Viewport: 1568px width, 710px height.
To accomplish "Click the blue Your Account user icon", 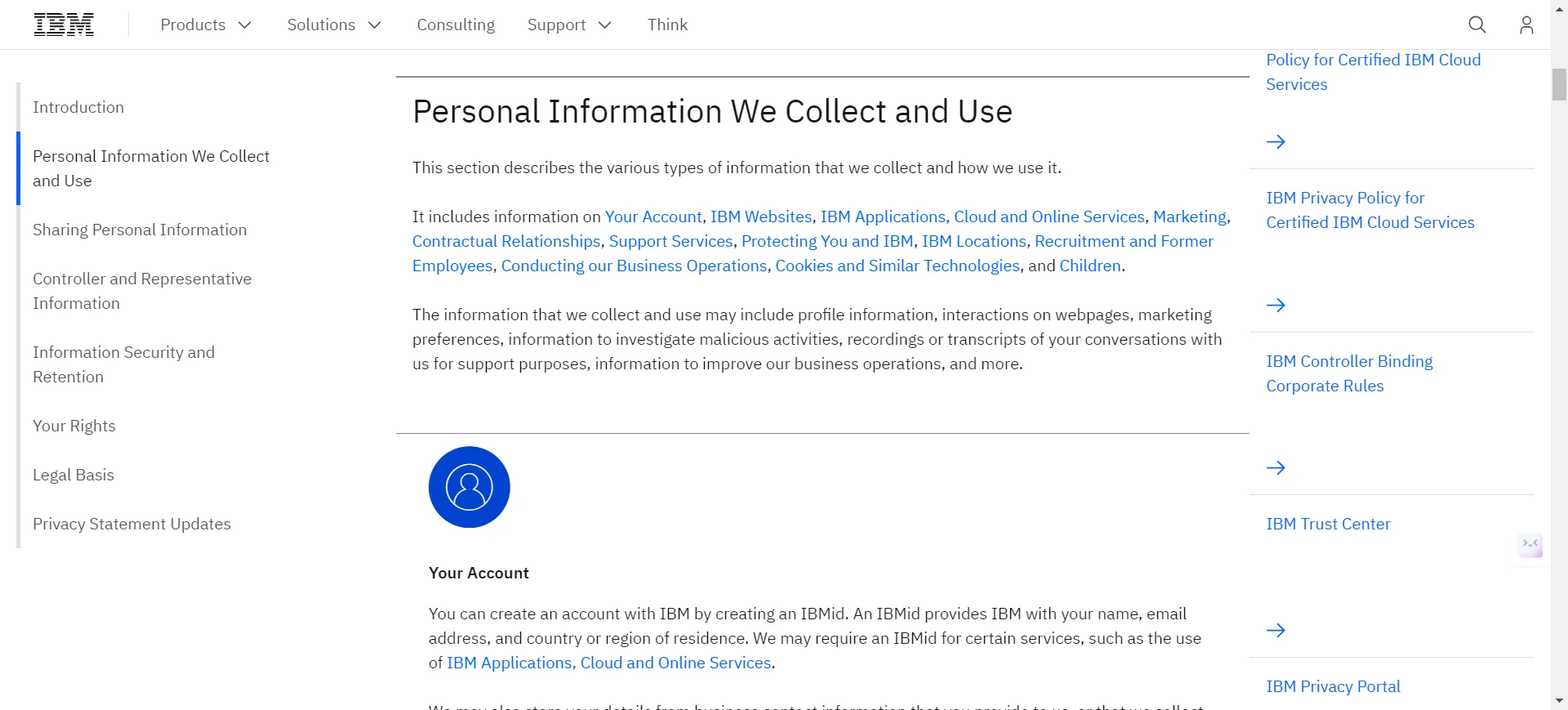I will coord(469,487).
